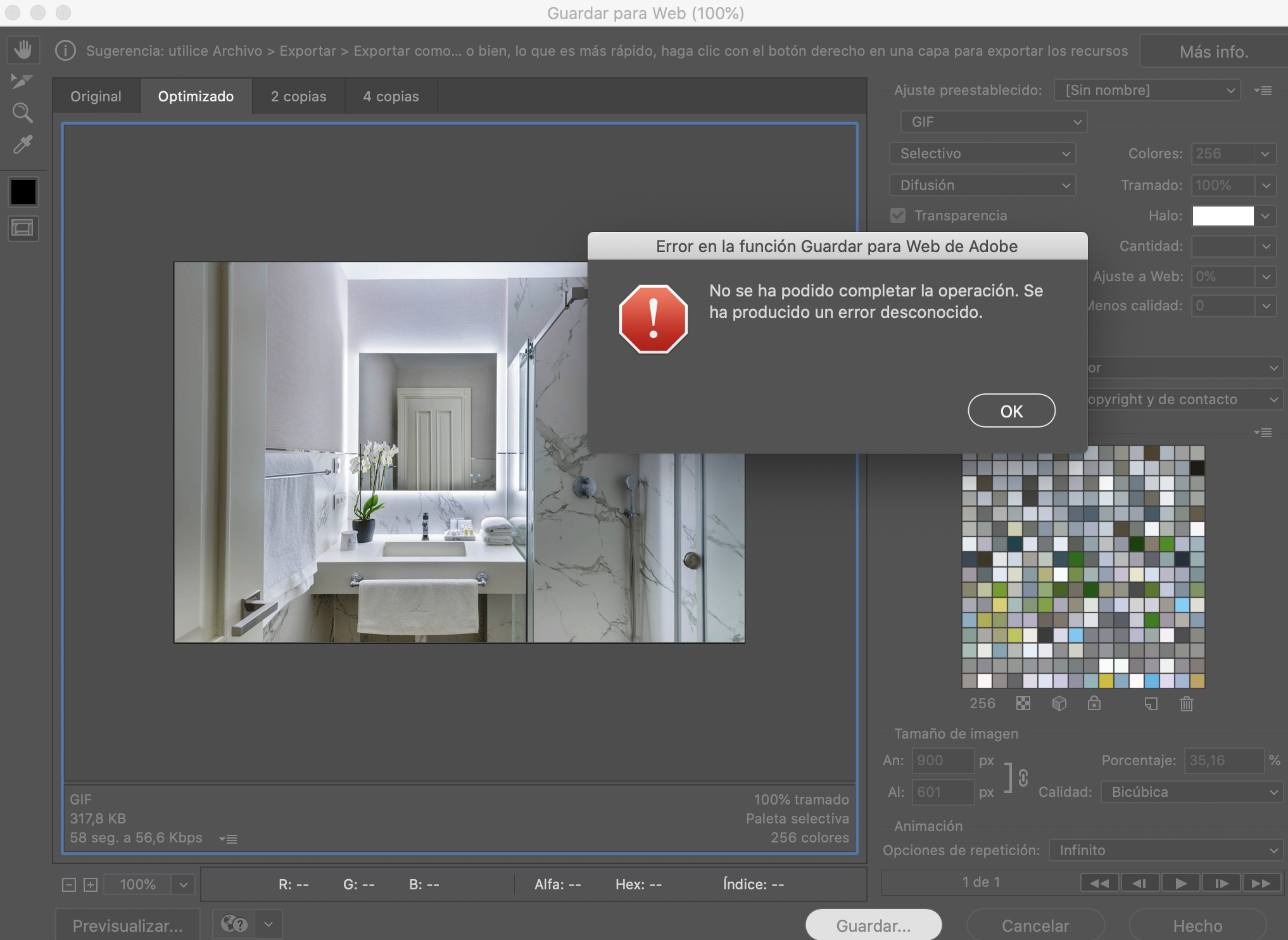This screenshot has height=940, width=1288.
Task: Expand the Bicúbica quality dropdown
Action: point(1192,792)
